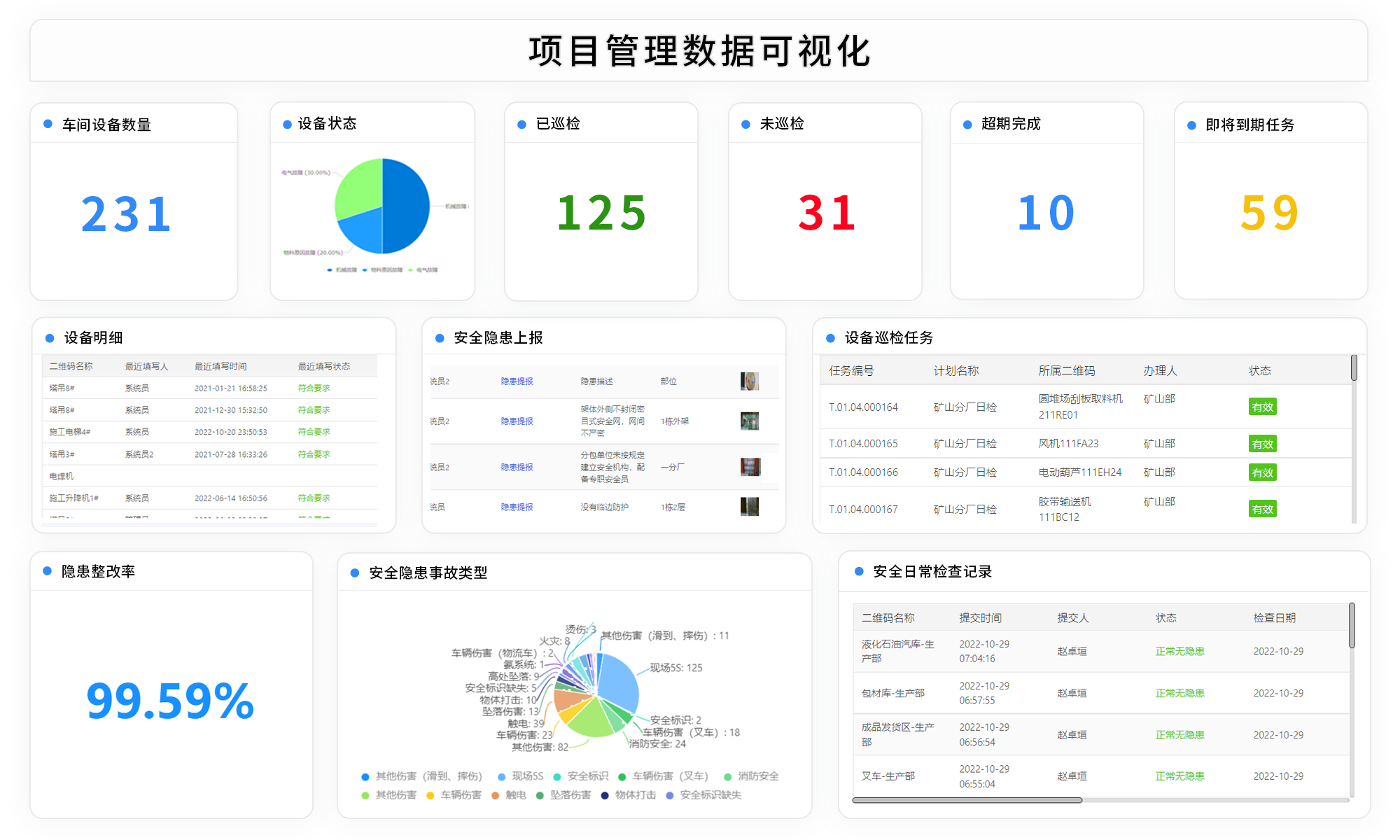Click the 有效 badge for task T.01.04.000167
The width and height of the screenshot is (1400, 840).
[x=1262, y=509]
